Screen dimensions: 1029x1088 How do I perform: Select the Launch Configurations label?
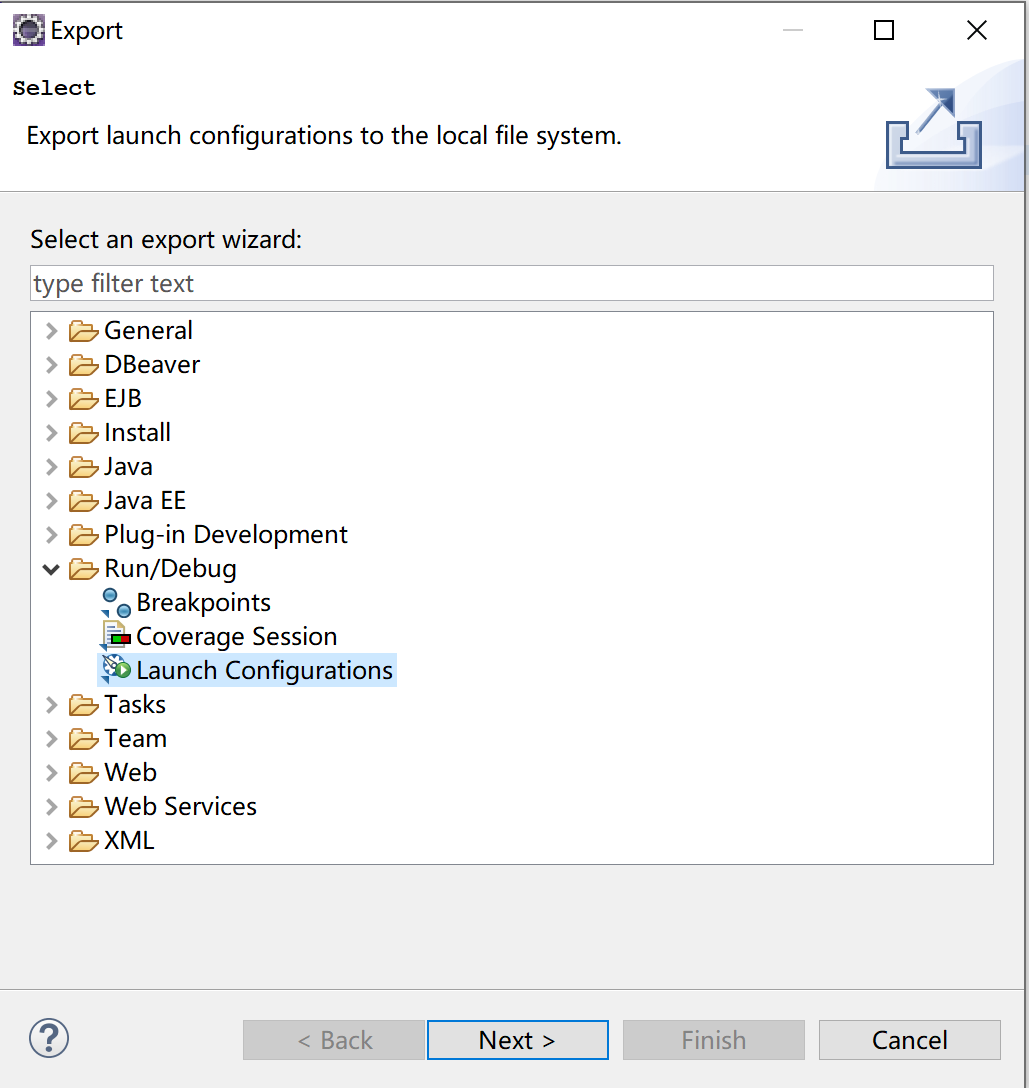(264, 670)
